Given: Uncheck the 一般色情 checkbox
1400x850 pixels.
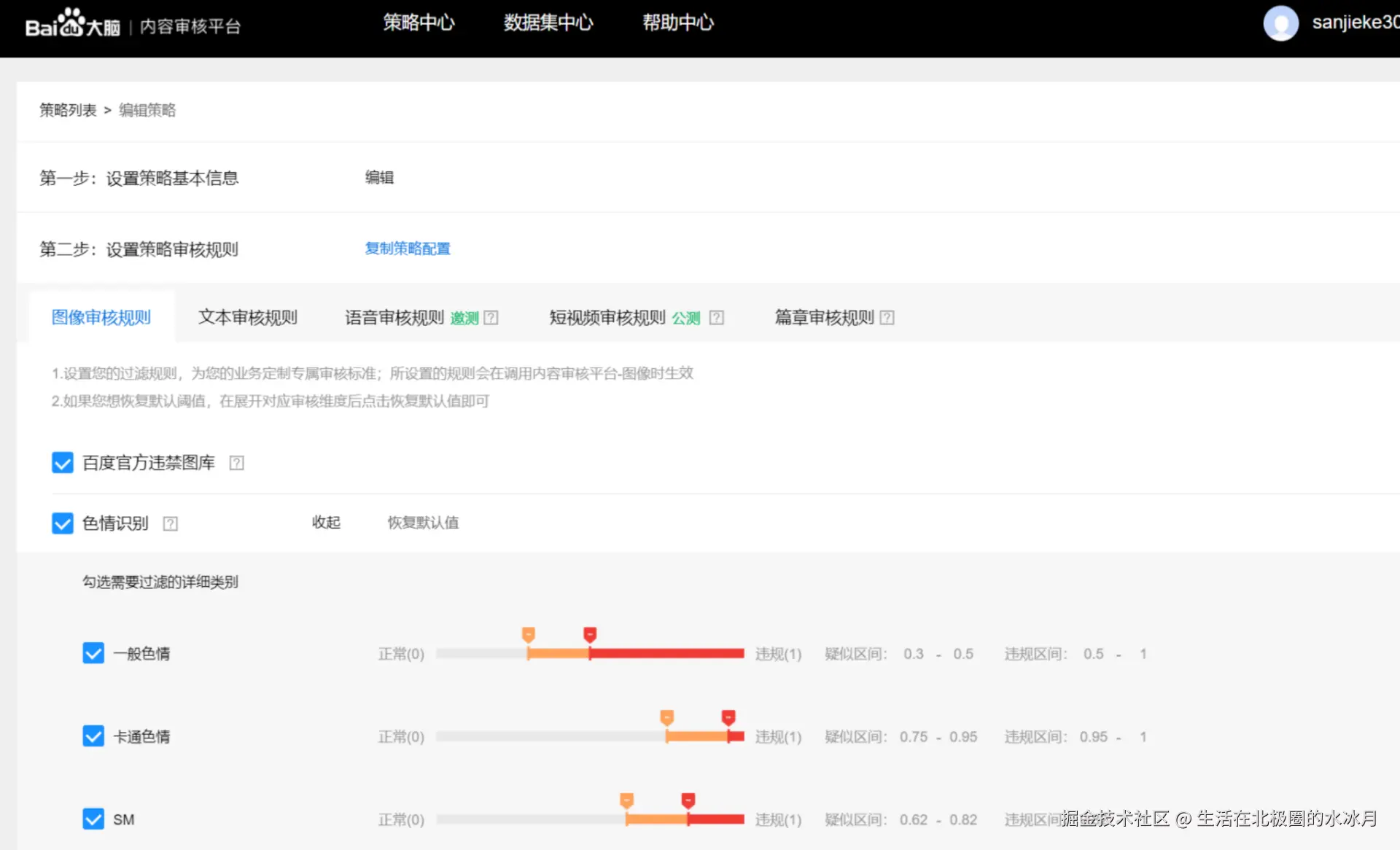Looking at the screenshot, I should [x=93, y=653].
